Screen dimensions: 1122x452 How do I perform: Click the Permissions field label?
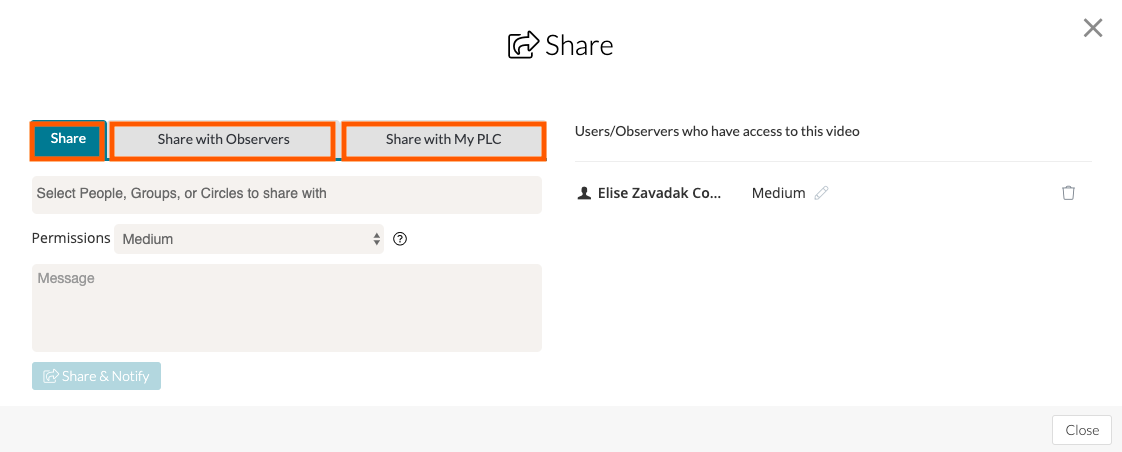point(70,239)
